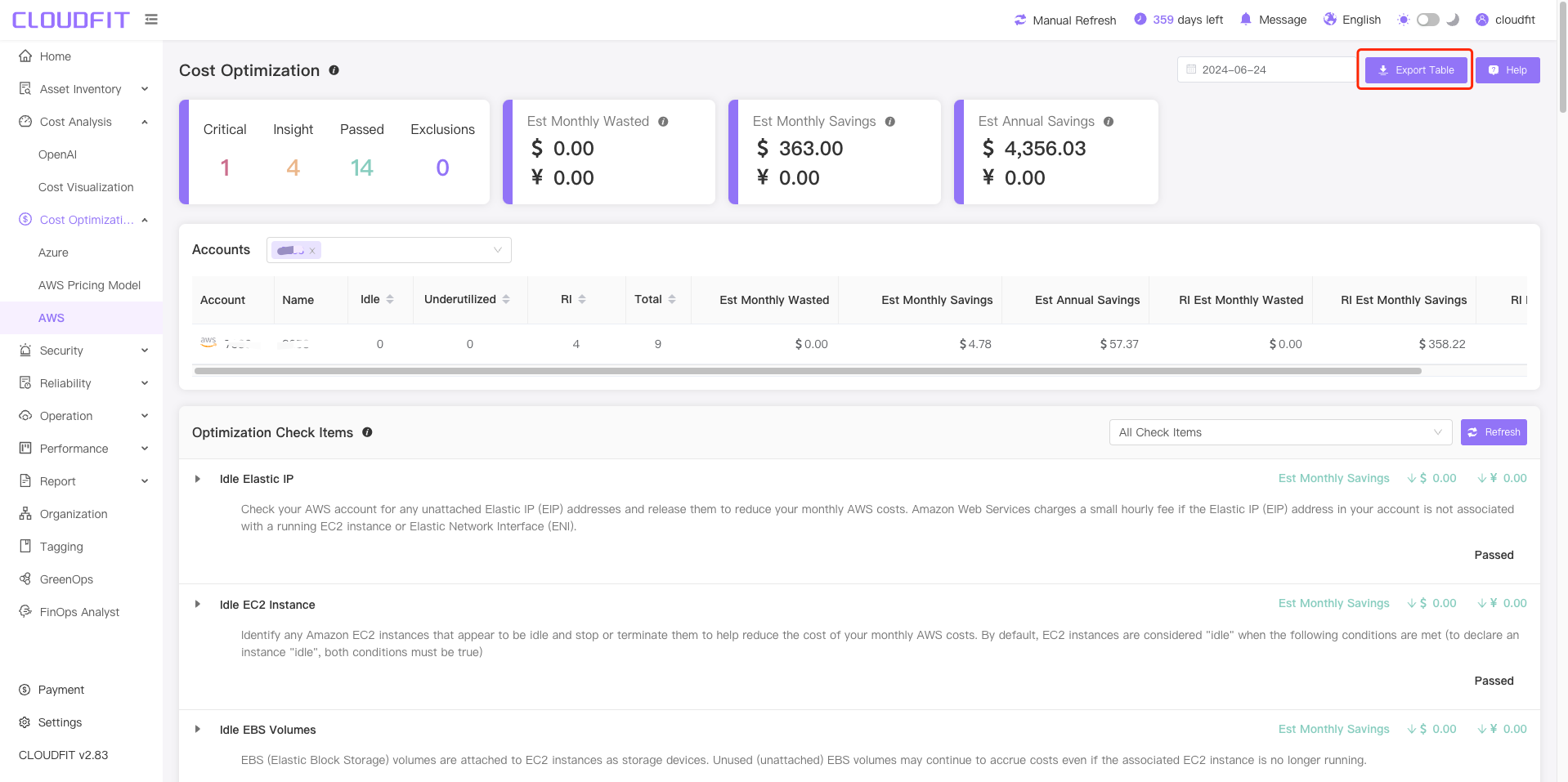Sort the table by Idle column

pos(390,300)
